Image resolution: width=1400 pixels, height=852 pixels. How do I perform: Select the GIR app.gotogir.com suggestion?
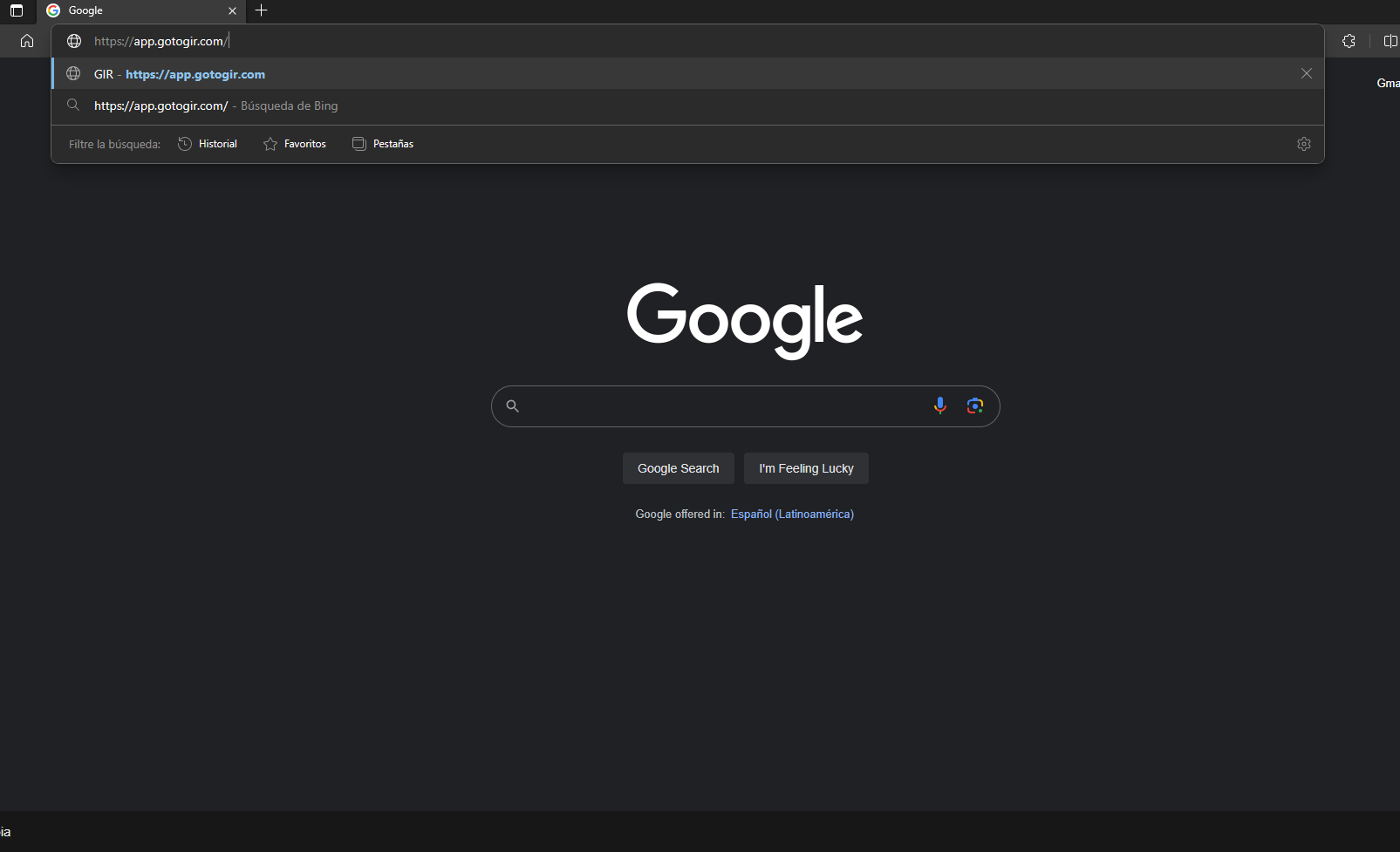(195, 74)
